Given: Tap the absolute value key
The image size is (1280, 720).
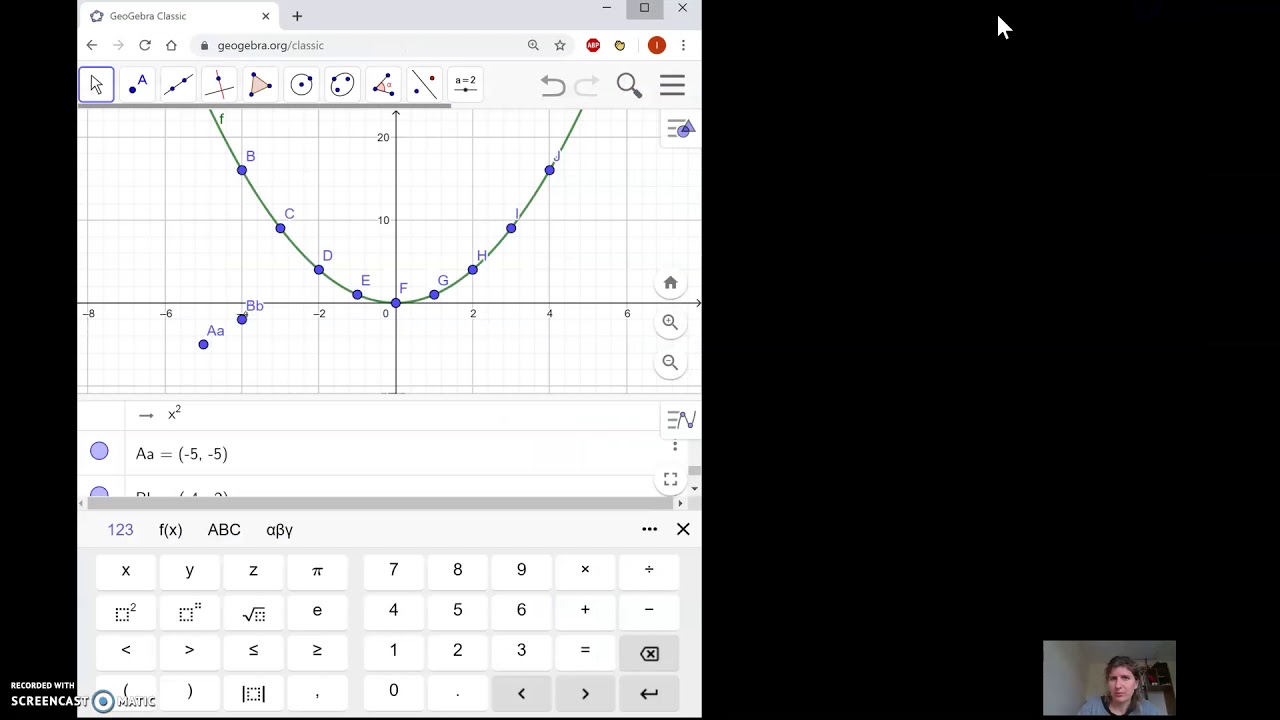Looking at the screenshot, I should point(253,693).
